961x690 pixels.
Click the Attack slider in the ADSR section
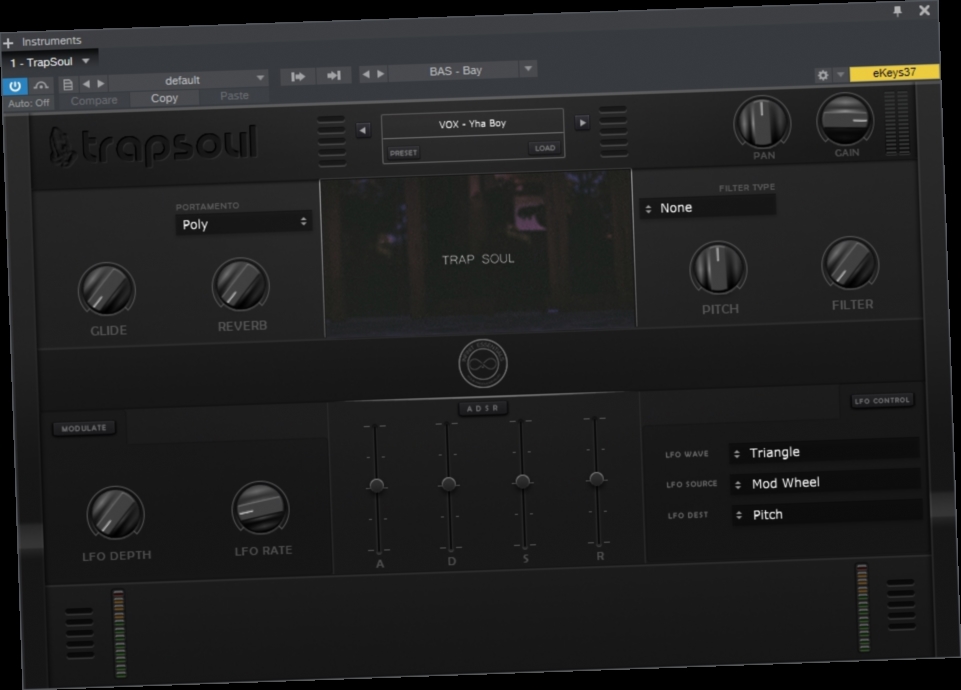point(376,486)
